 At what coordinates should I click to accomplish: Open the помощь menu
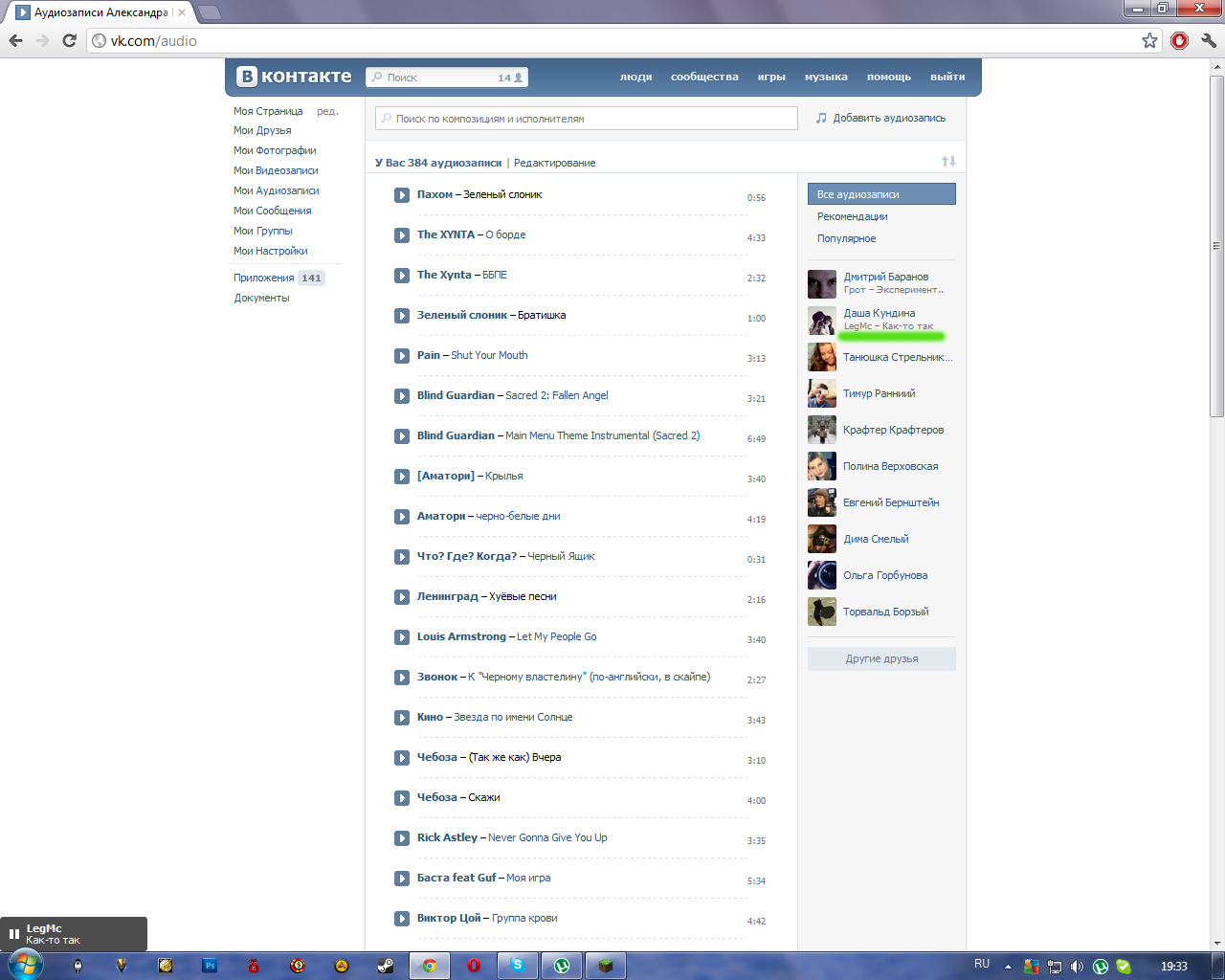click(x=889, y=77)
